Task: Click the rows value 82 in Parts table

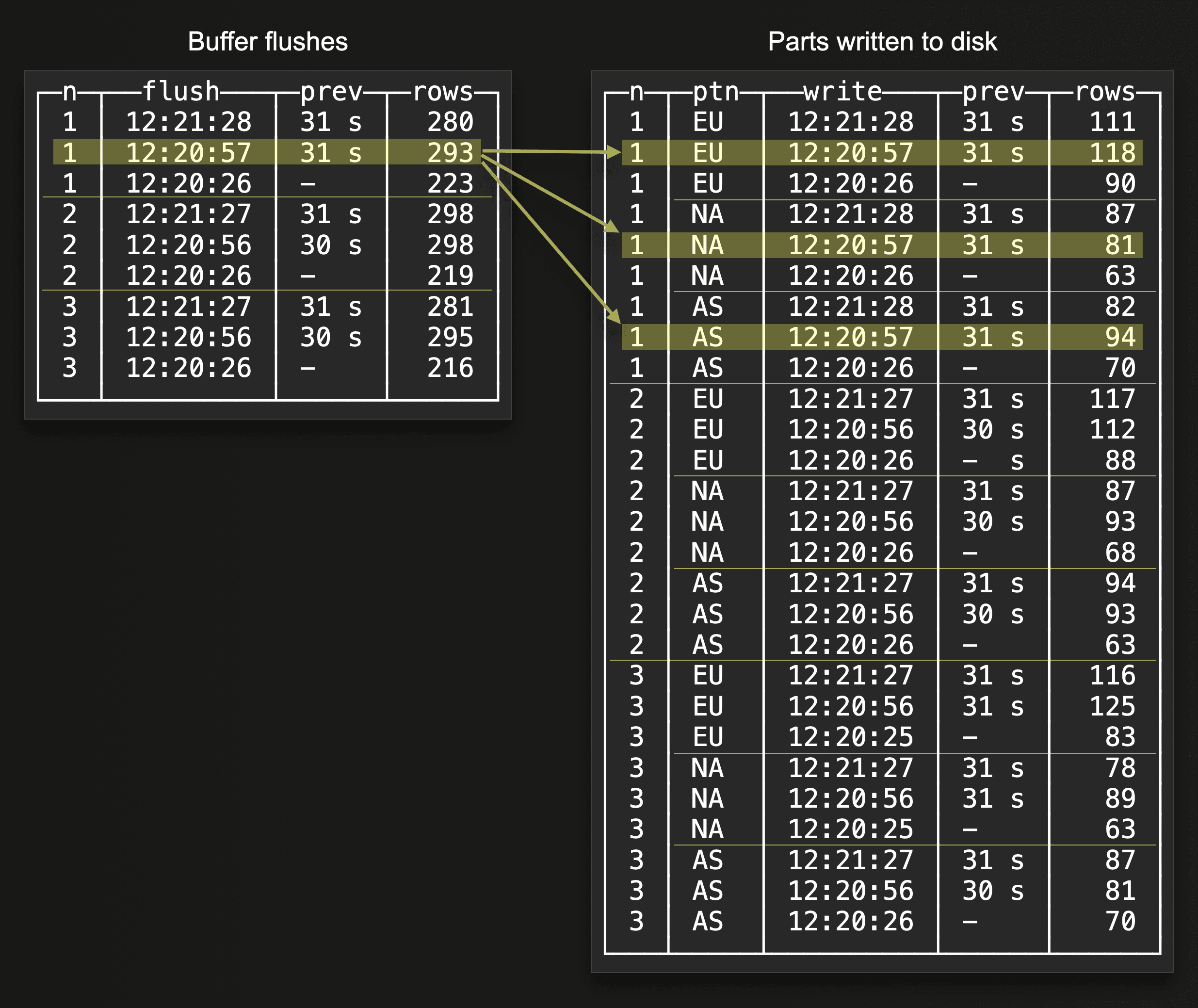Action: click(x=1120, y=306)
